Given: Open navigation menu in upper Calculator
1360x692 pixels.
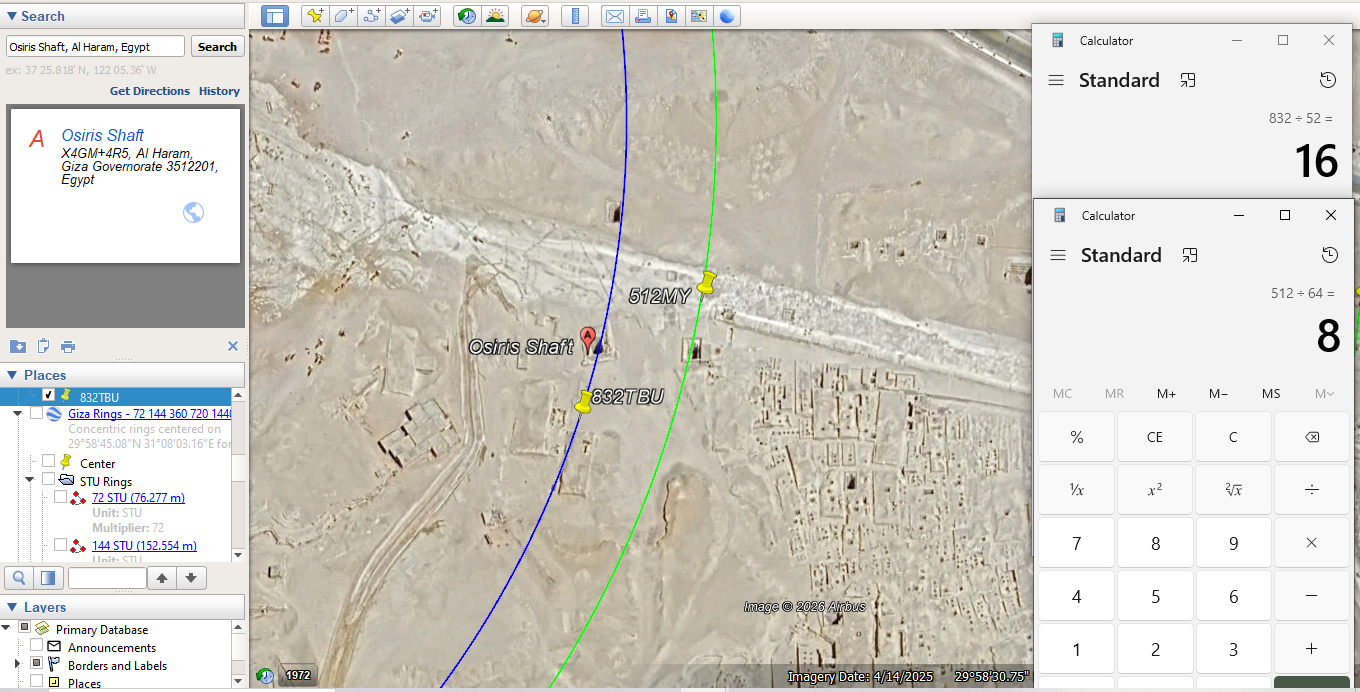Looking at the screenshot, I should [x=1055, y=80].
